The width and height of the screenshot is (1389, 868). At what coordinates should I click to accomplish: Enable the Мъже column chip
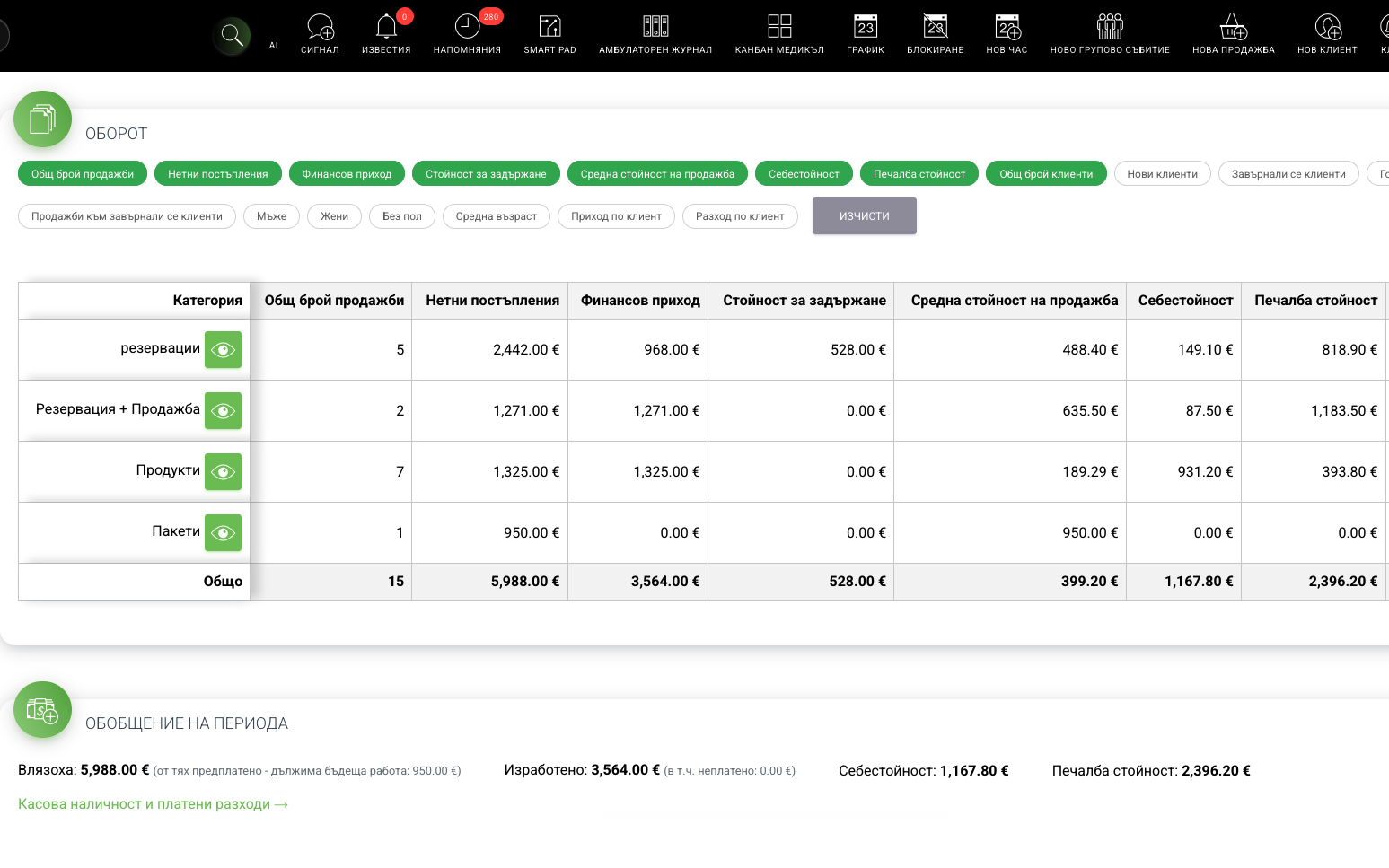click(271, 216)
